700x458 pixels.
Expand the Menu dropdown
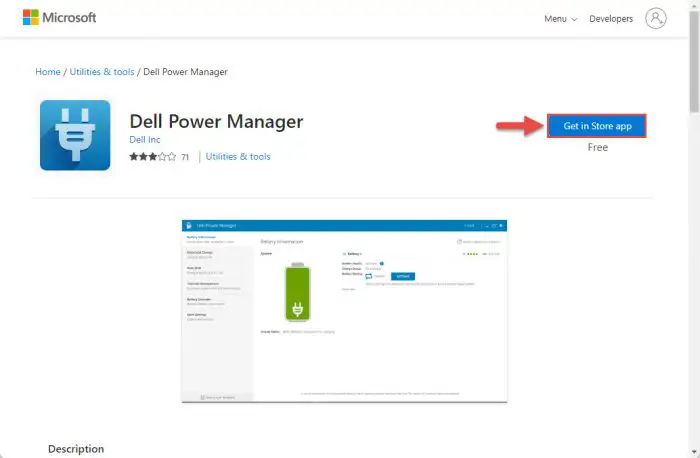[559, 19]
